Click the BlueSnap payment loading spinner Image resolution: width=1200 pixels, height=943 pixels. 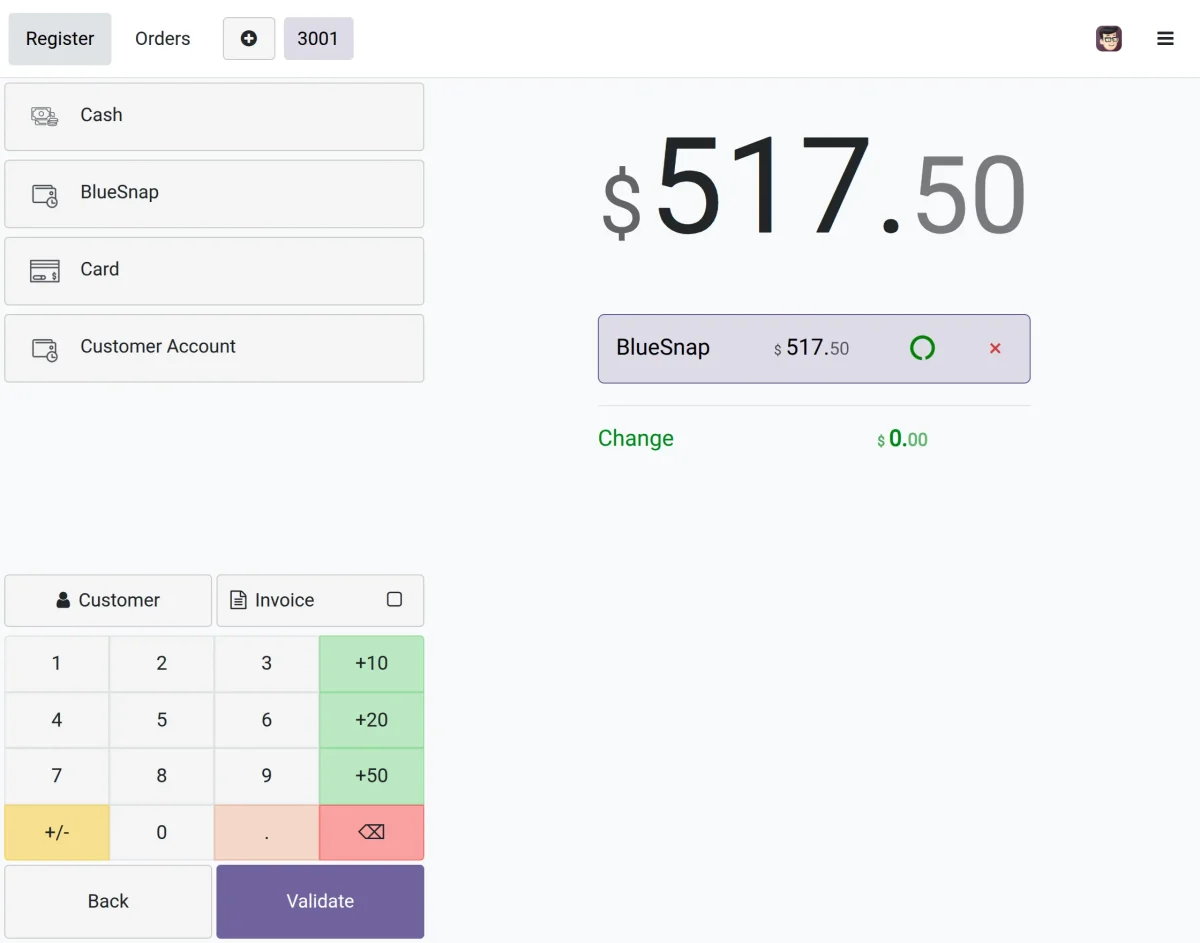(x=922, y=348)
